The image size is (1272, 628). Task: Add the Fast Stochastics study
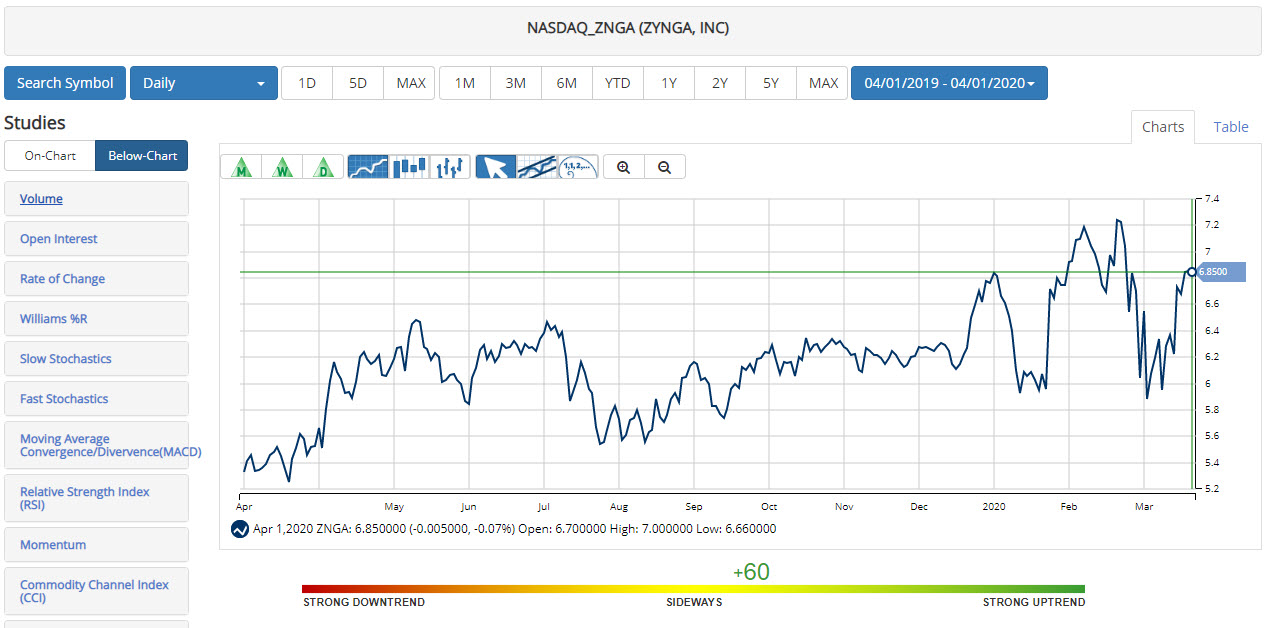click(x=96, y=399)
